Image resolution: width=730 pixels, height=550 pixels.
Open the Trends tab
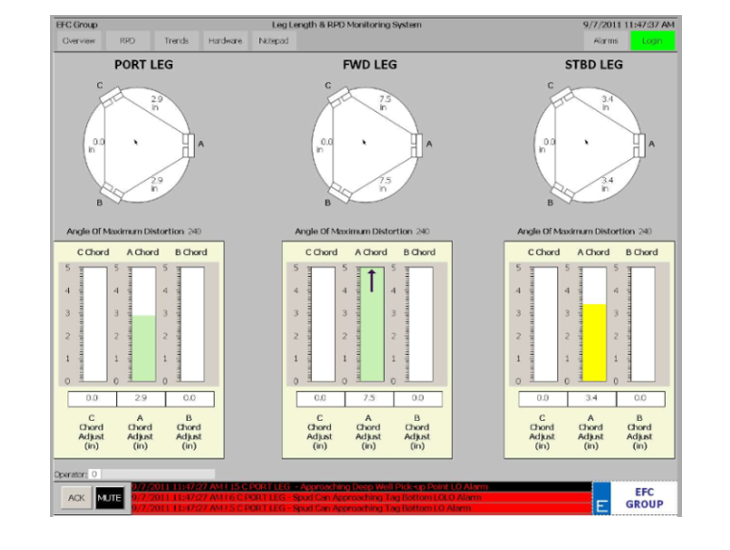(176, 41)
